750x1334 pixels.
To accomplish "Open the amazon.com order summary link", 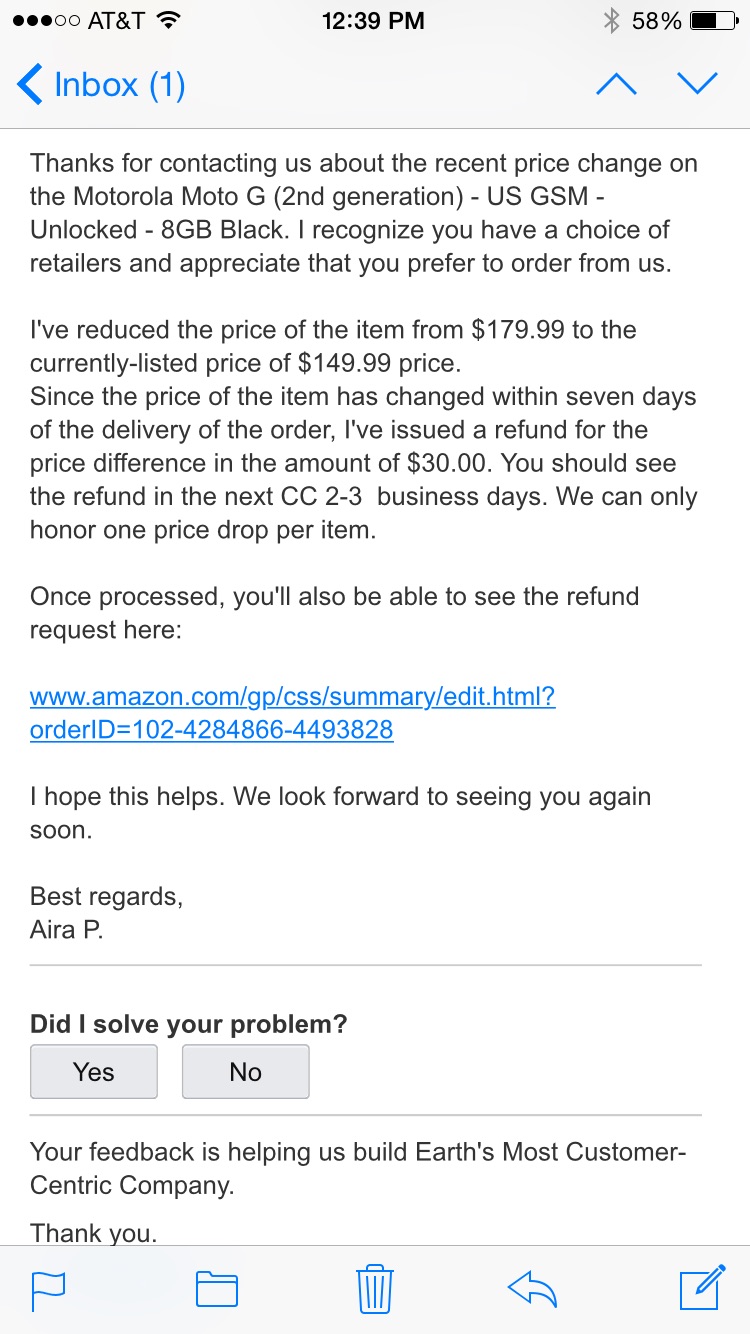I will pos(292,713).
